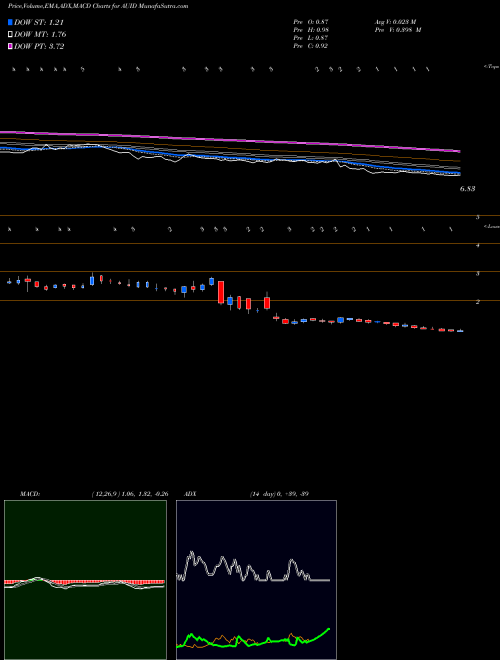Select the 'Pre H: 0.98' high value
This screenshot has height=660, width=500.
pyautogui.click(x=311, y=30)
